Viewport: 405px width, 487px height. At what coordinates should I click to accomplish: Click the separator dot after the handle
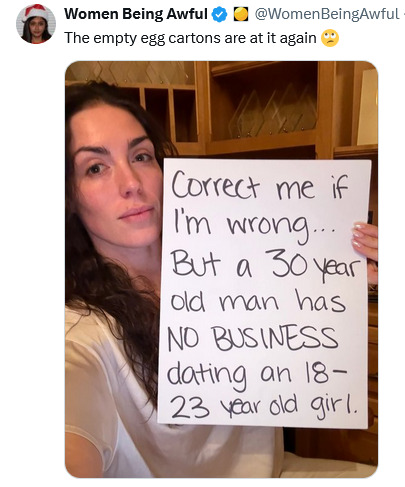(x=403, y=14)
